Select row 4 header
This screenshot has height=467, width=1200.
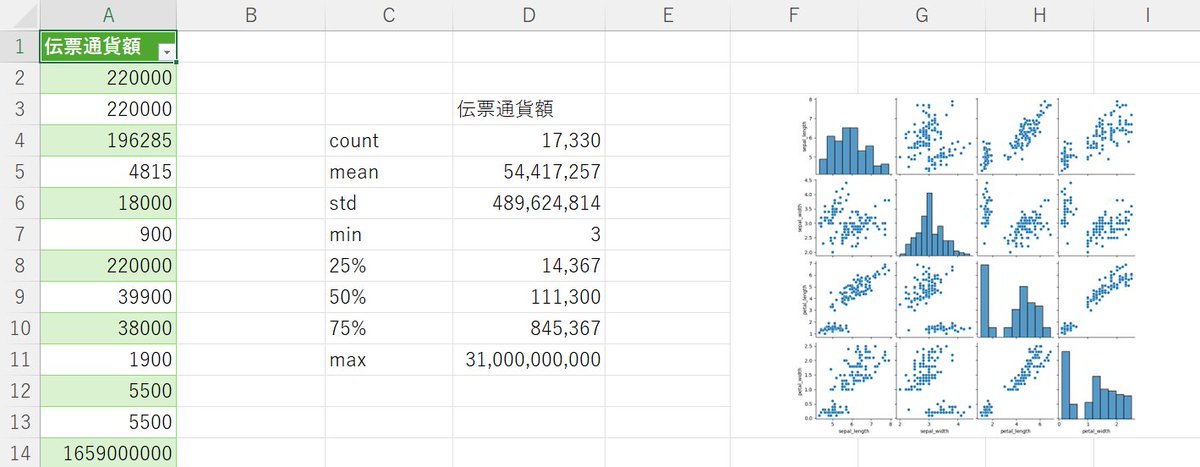click(20, 140)
